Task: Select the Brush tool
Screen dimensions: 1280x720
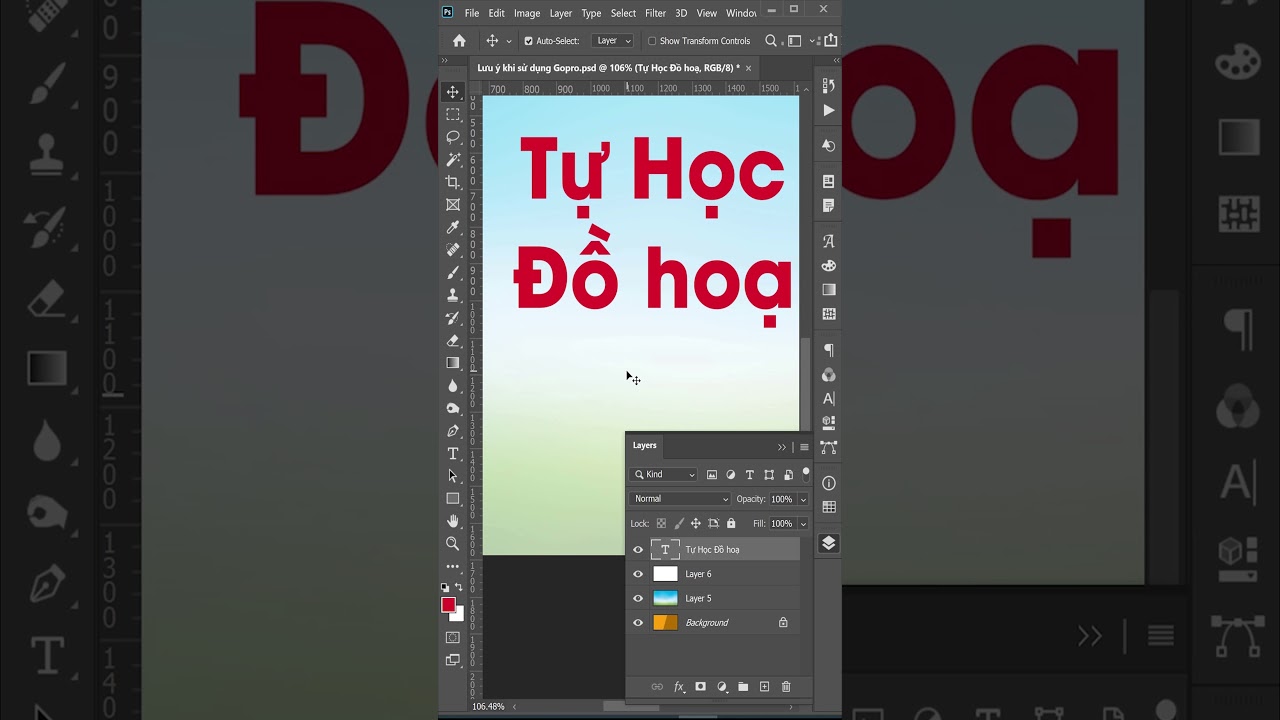Action: click(x=453, y=273)
